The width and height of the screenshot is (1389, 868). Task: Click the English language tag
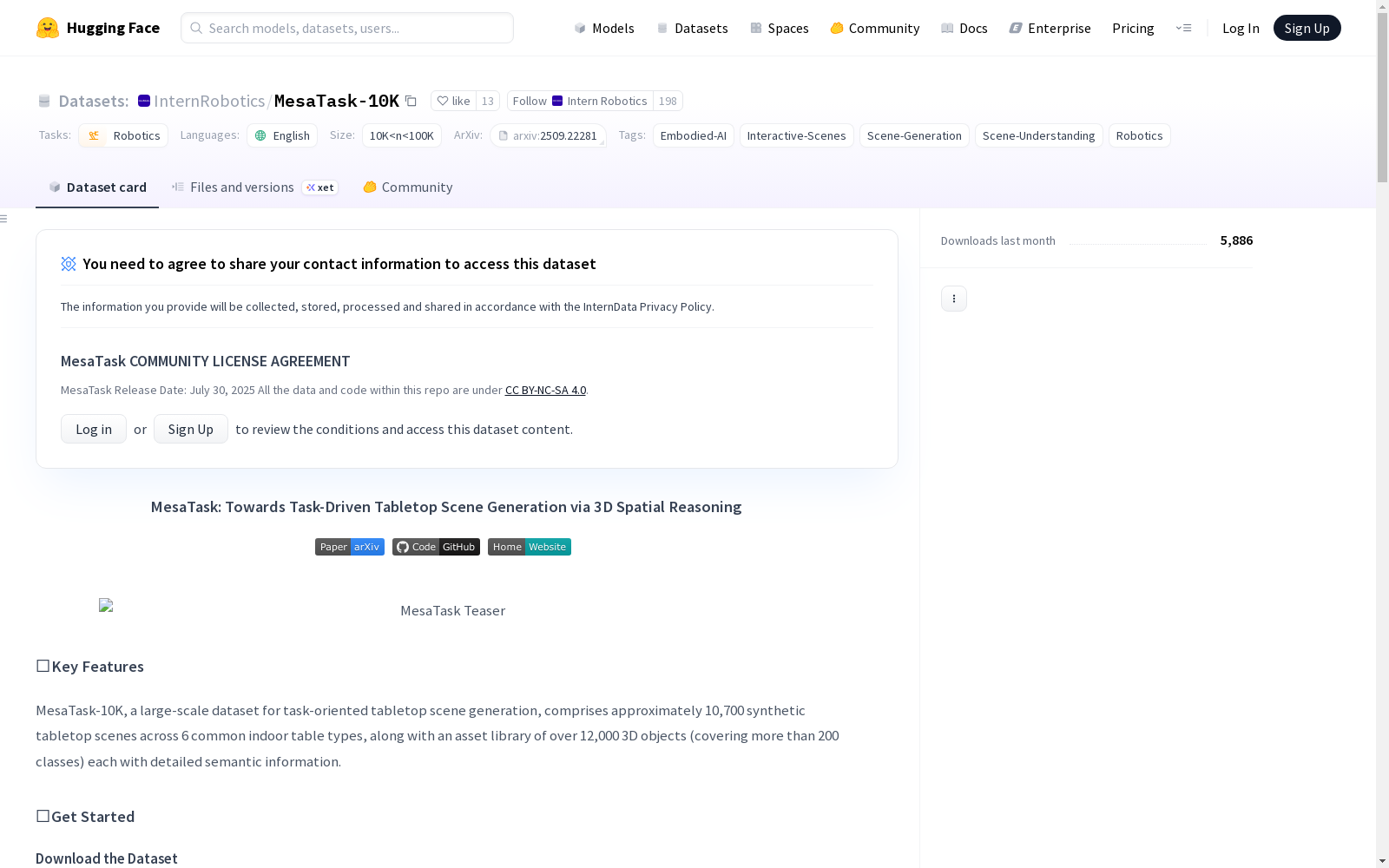coord(282,135)
